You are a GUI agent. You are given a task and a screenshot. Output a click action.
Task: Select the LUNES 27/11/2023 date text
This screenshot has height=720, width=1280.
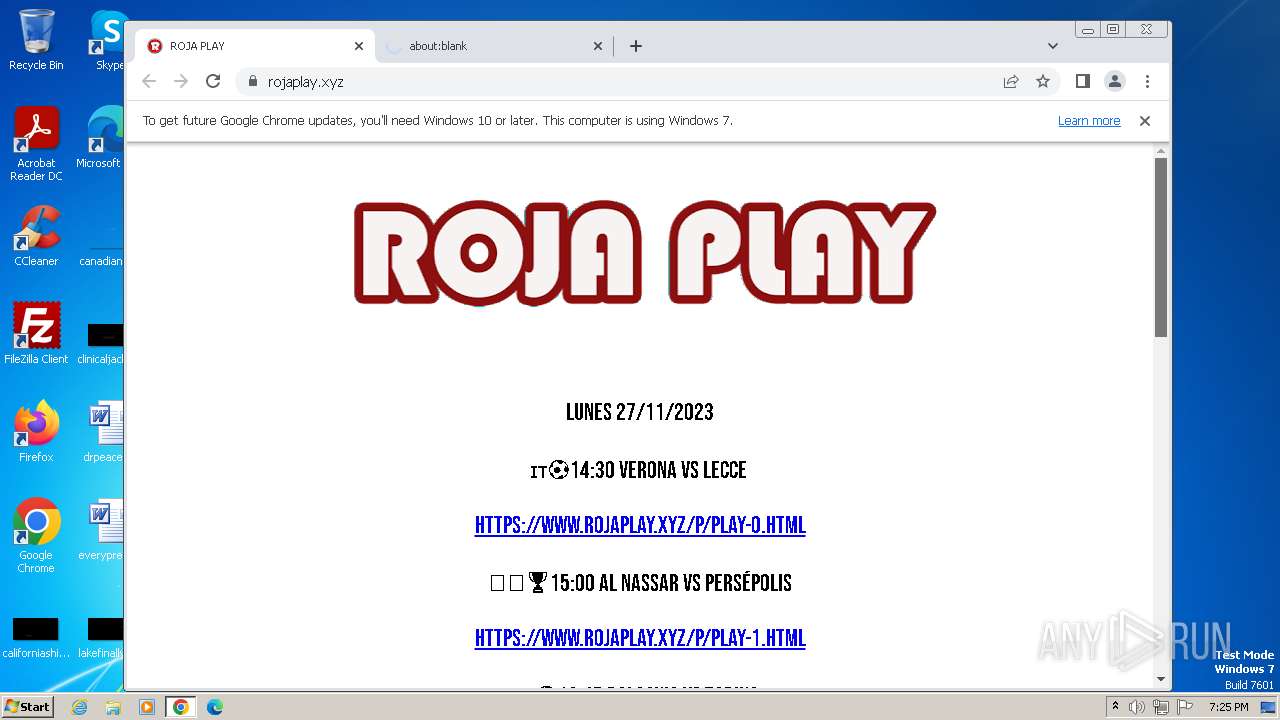tap(640, 412)
